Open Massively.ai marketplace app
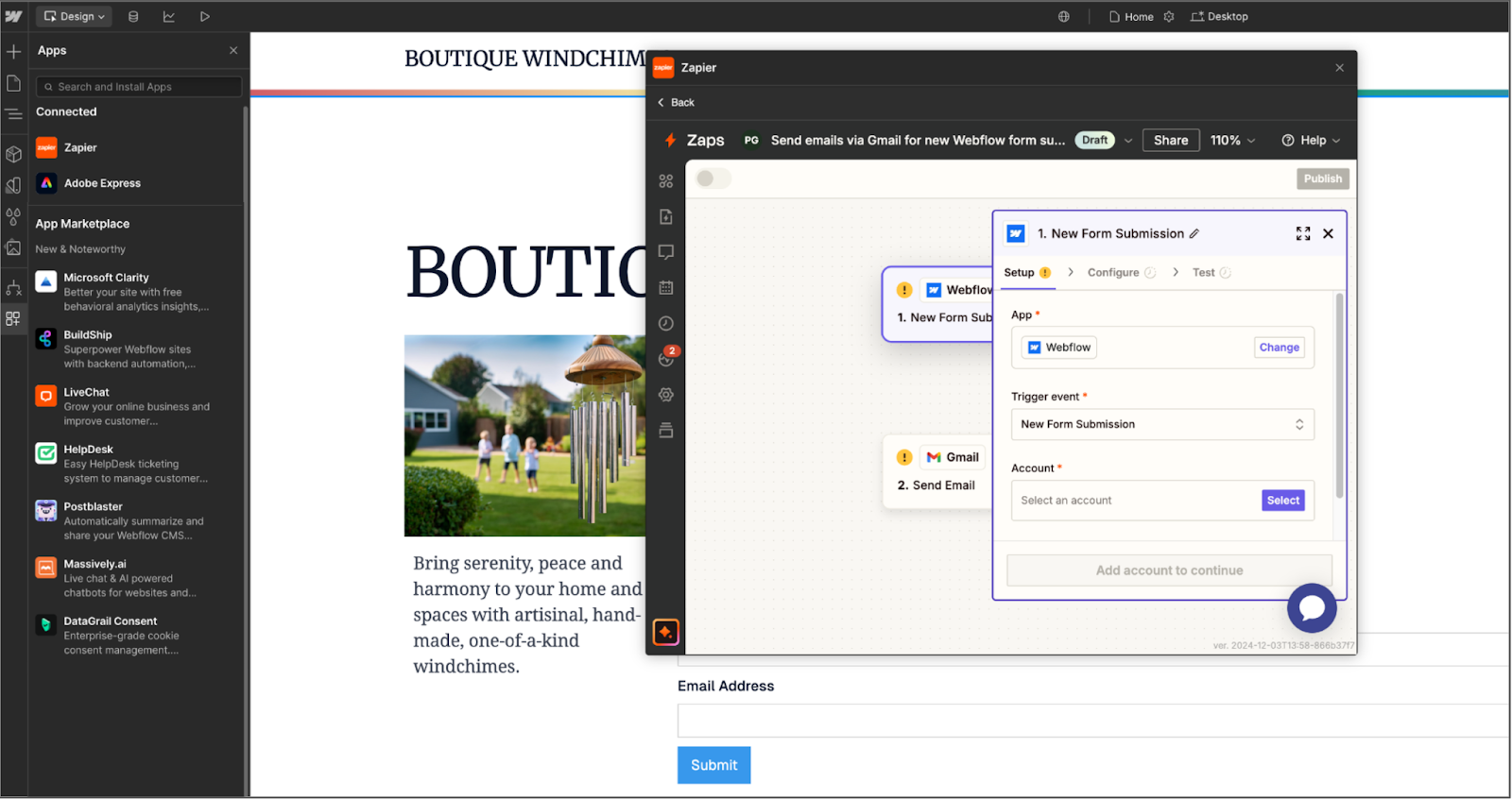 point(138,578)
